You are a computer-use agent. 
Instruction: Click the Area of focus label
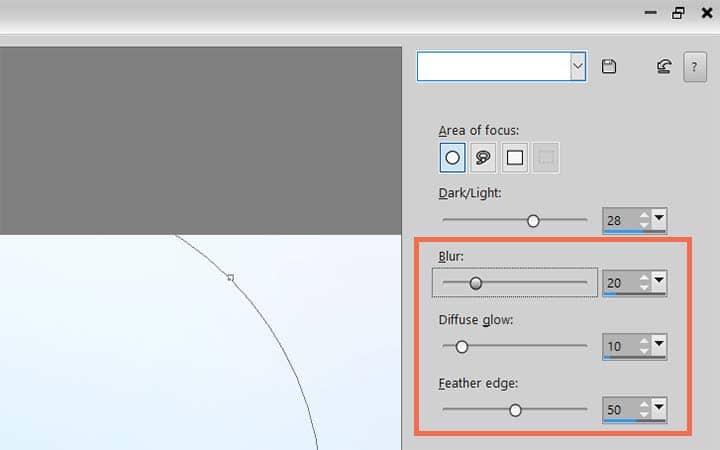pyautogui.click(x=478, y=131)
